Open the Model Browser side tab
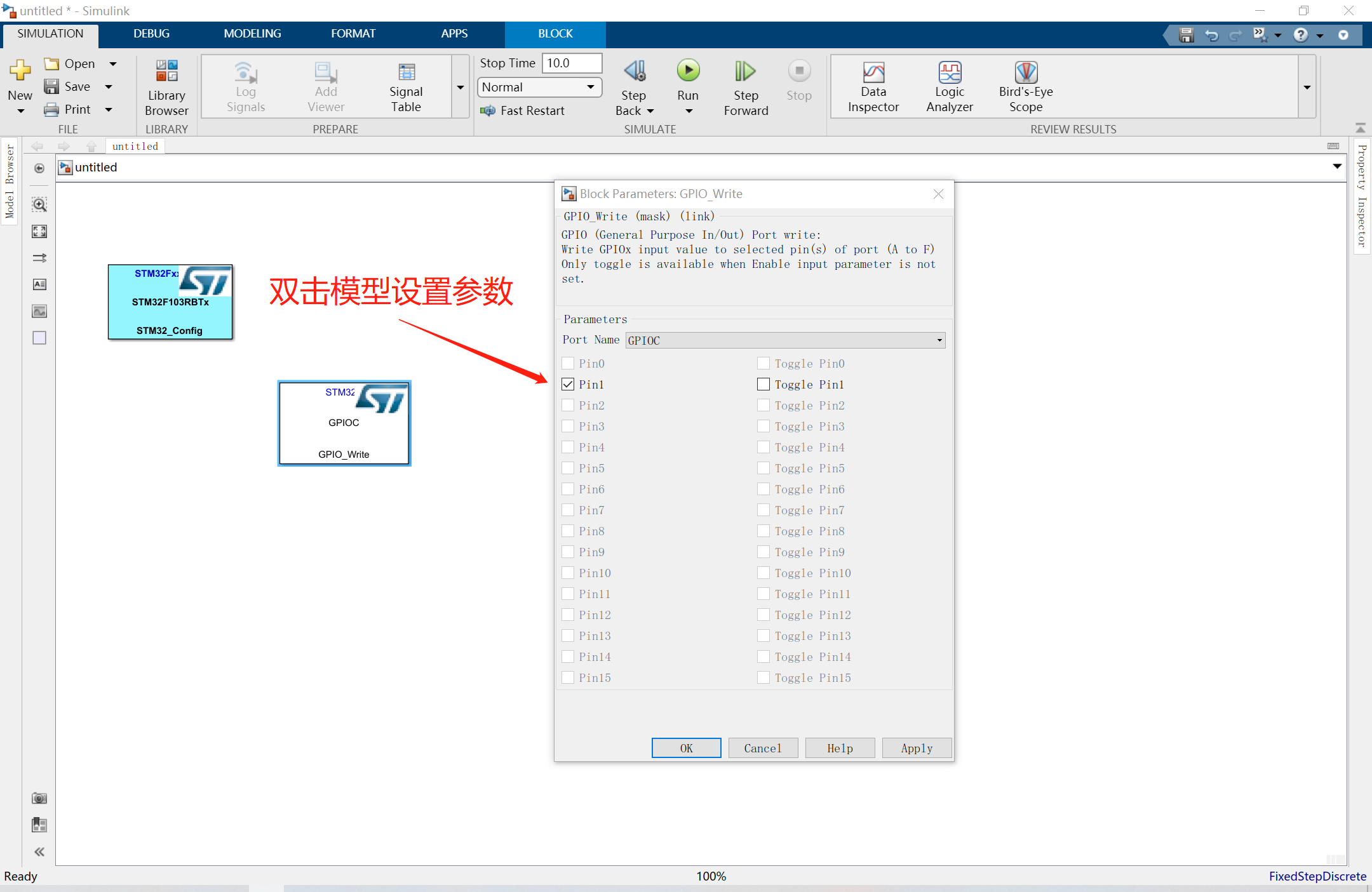1372x892 pixels. click(x=10, y=182)
